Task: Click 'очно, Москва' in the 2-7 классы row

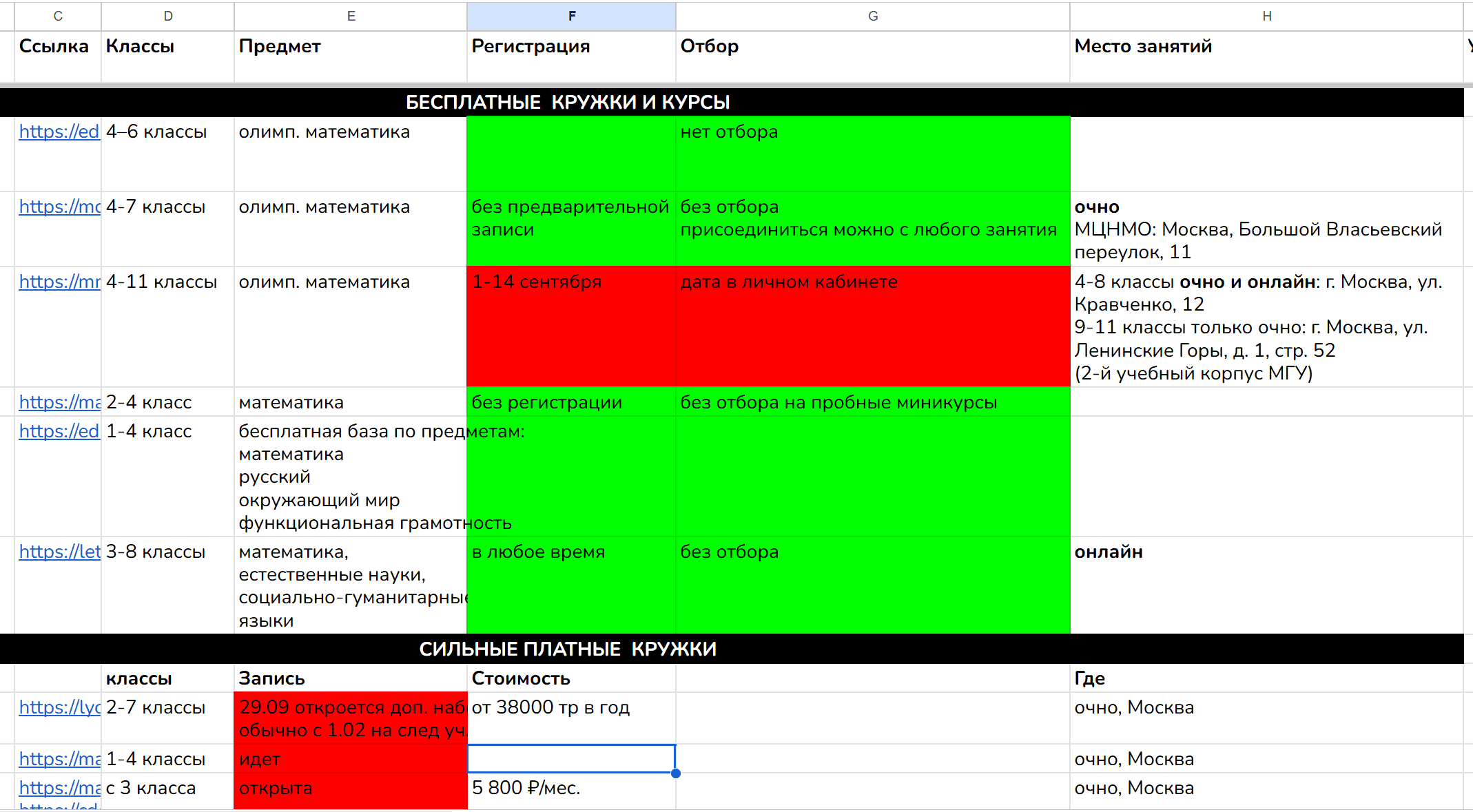Action: 1266,718
